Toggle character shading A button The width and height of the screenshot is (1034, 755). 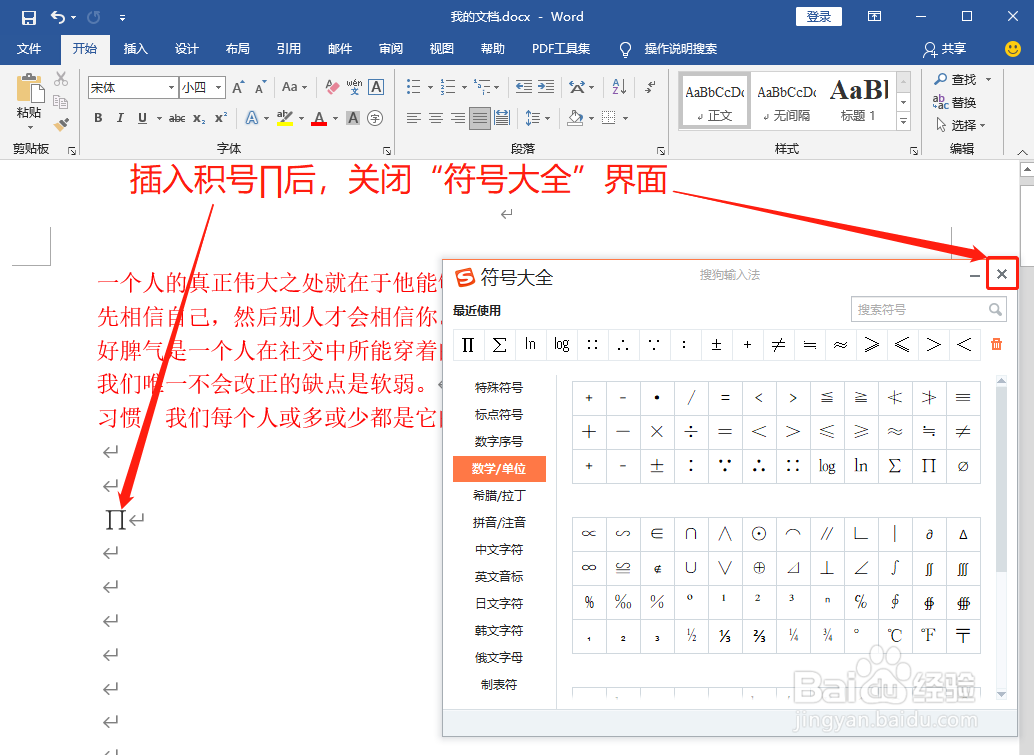click(x=353, y=118)
